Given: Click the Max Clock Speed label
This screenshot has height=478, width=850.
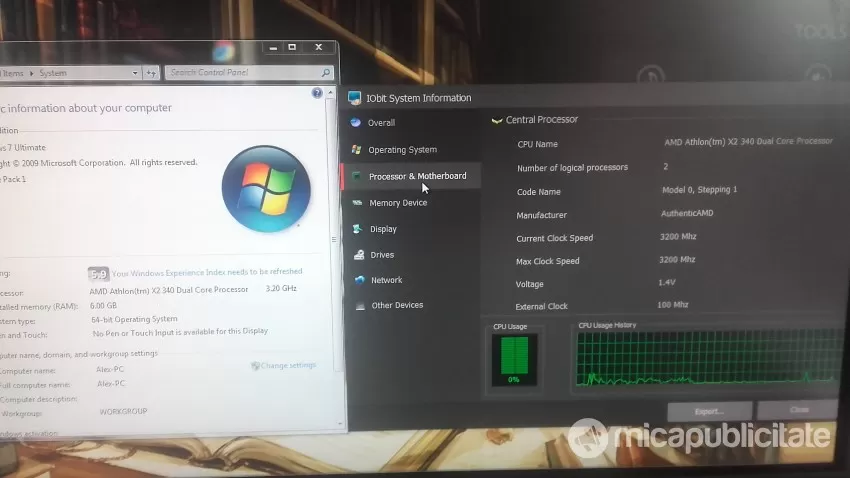Looking at the screenshot, I should [548, 261].
